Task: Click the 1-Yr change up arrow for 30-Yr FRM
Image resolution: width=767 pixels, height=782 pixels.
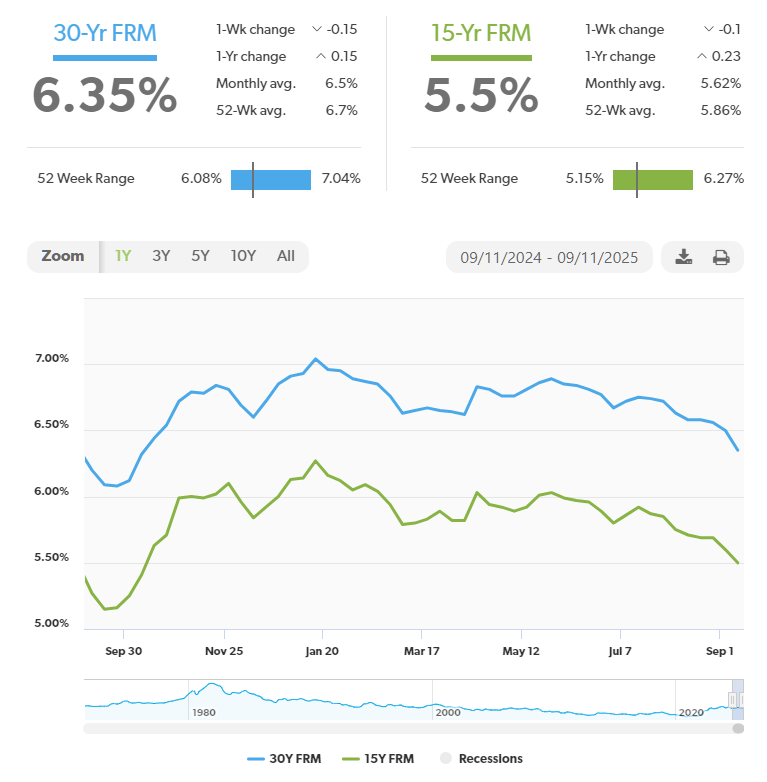Action: [x=320, y=57]
